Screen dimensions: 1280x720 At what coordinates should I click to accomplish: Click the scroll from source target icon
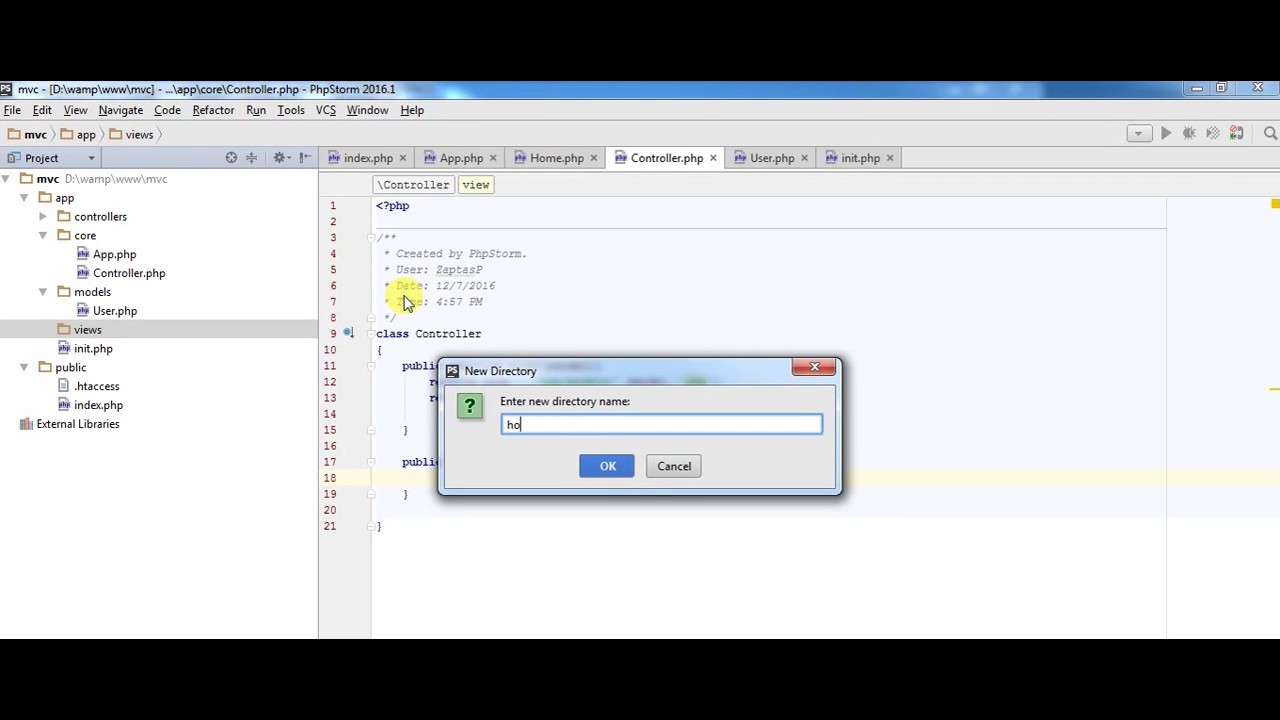pos(231,158)
